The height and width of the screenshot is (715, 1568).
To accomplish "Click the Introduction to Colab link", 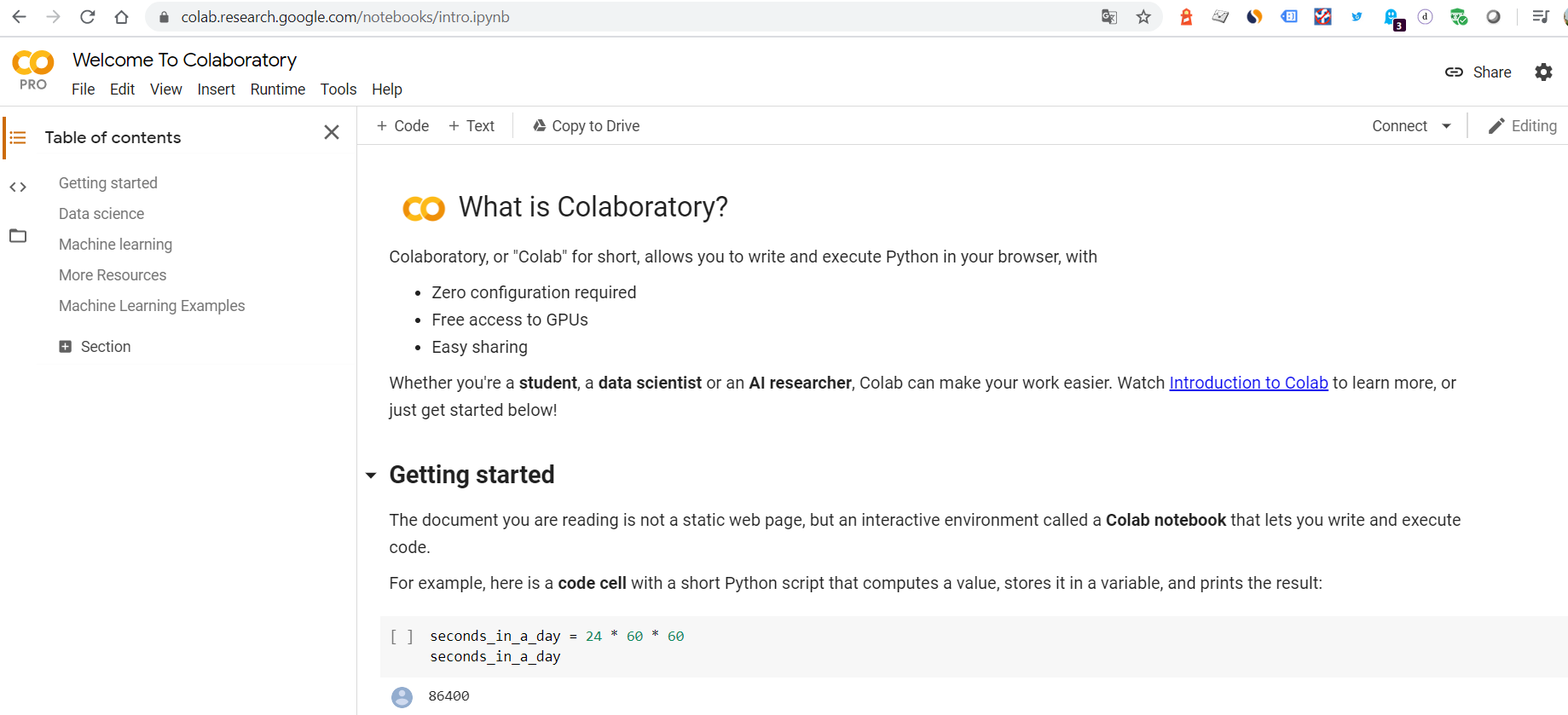I will click(x=1248, y=383).
